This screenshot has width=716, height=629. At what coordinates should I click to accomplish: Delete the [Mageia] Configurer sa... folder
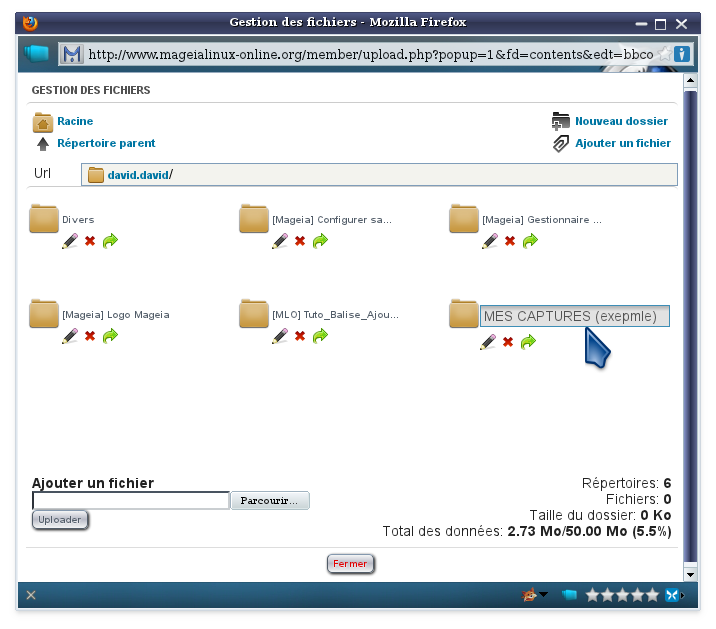[300, 241]
